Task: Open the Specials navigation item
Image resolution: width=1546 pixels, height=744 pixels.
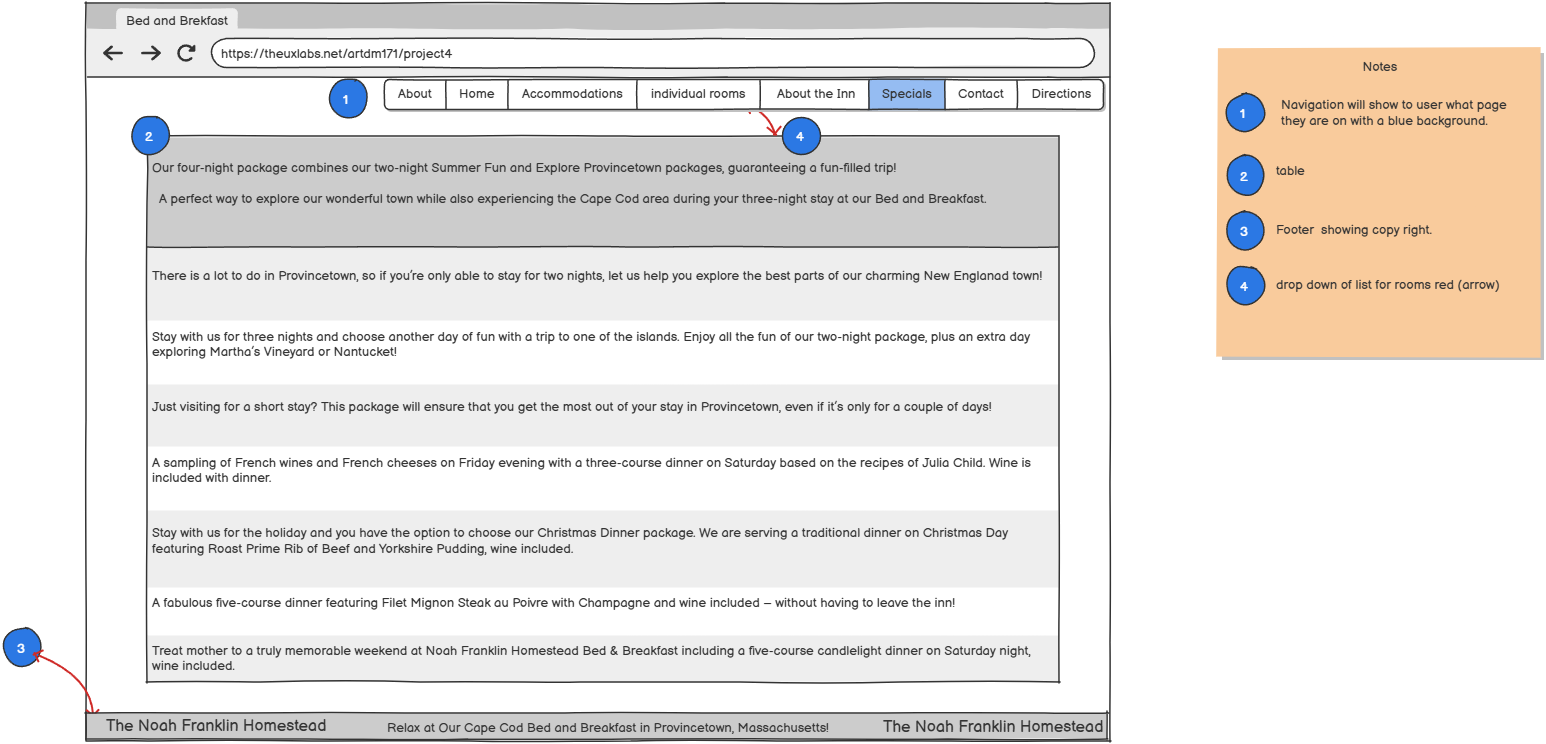Action: [906, 94]
